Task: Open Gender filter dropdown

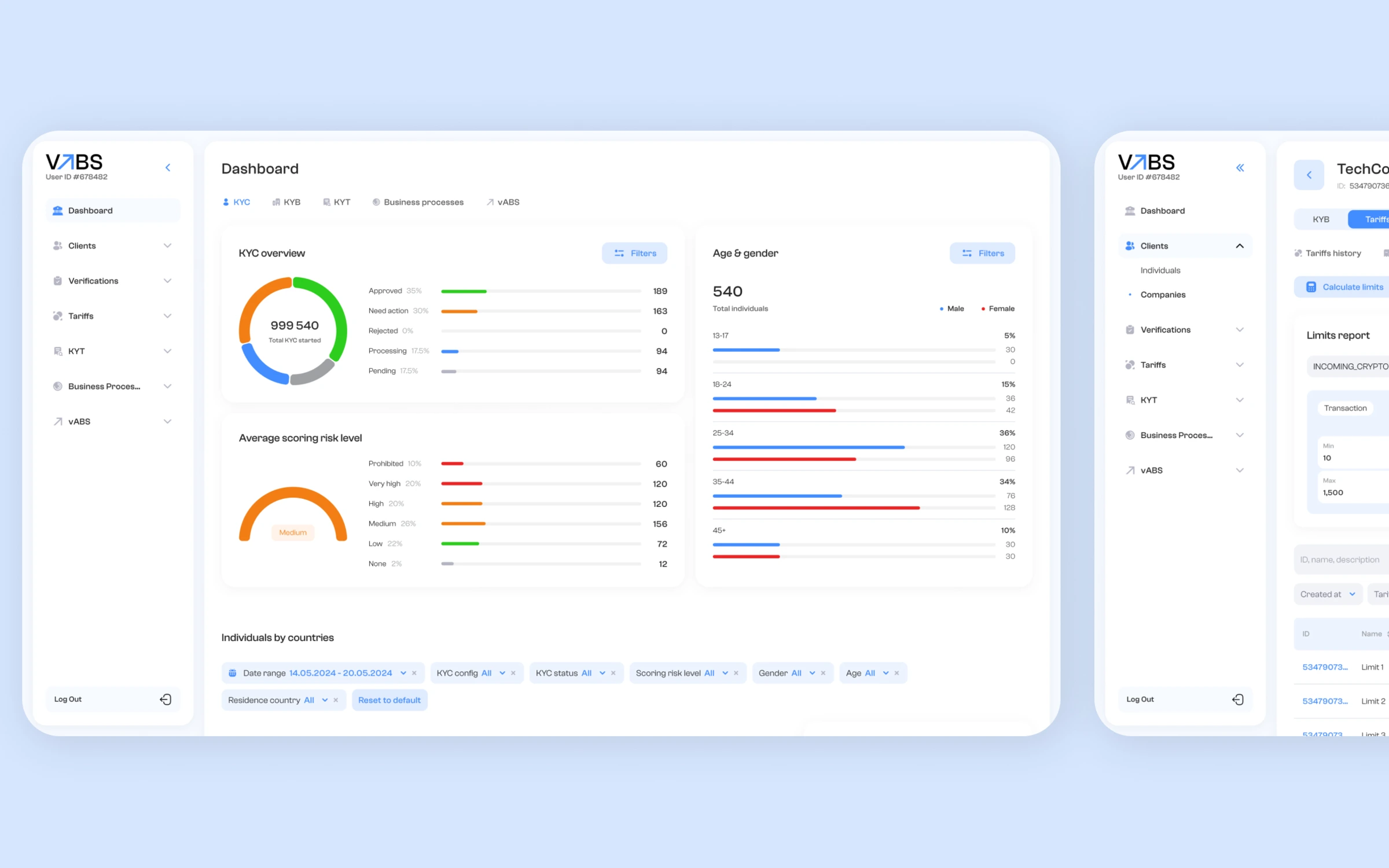Action: pos(813,673)
